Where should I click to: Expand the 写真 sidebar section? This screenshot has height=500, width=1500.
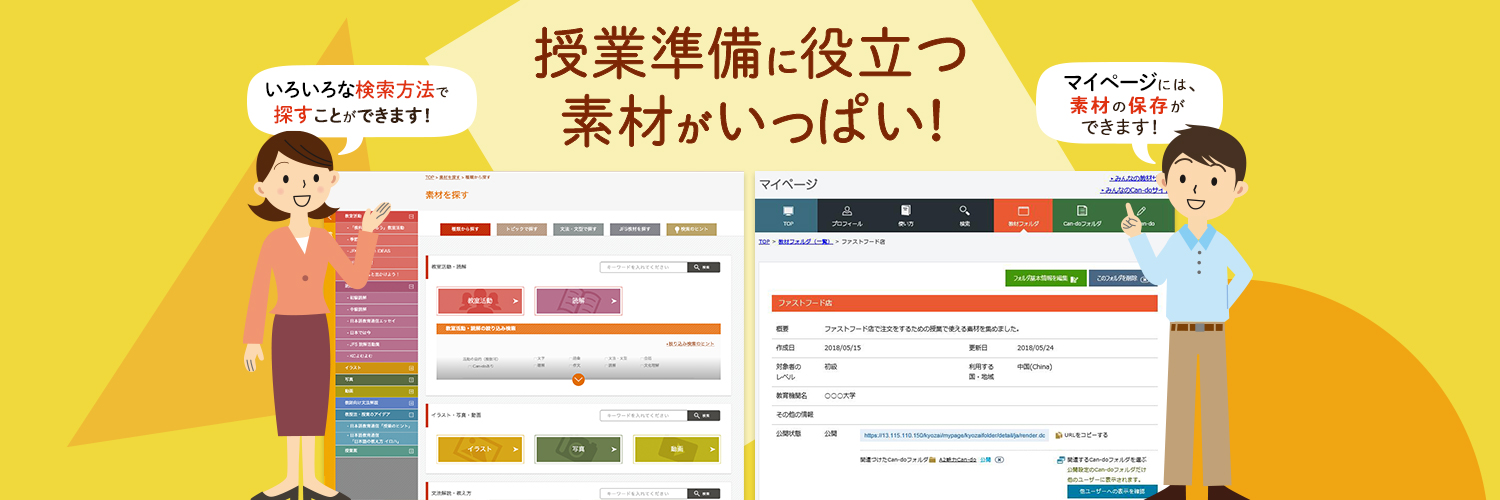click(412, 380)
